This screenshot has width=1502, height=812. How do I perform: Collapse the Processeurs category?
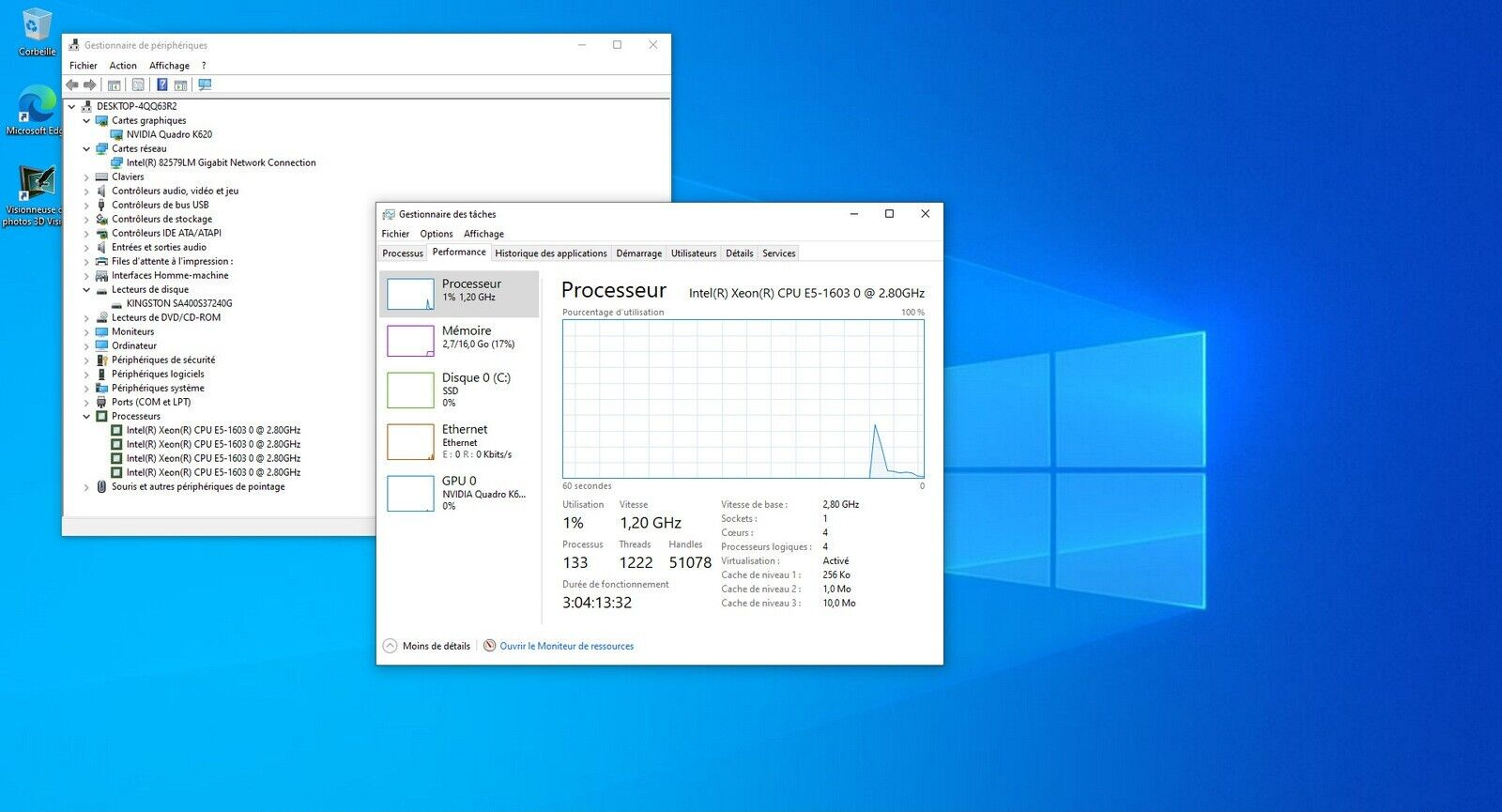pyautogui.click(x=86, y=416)
